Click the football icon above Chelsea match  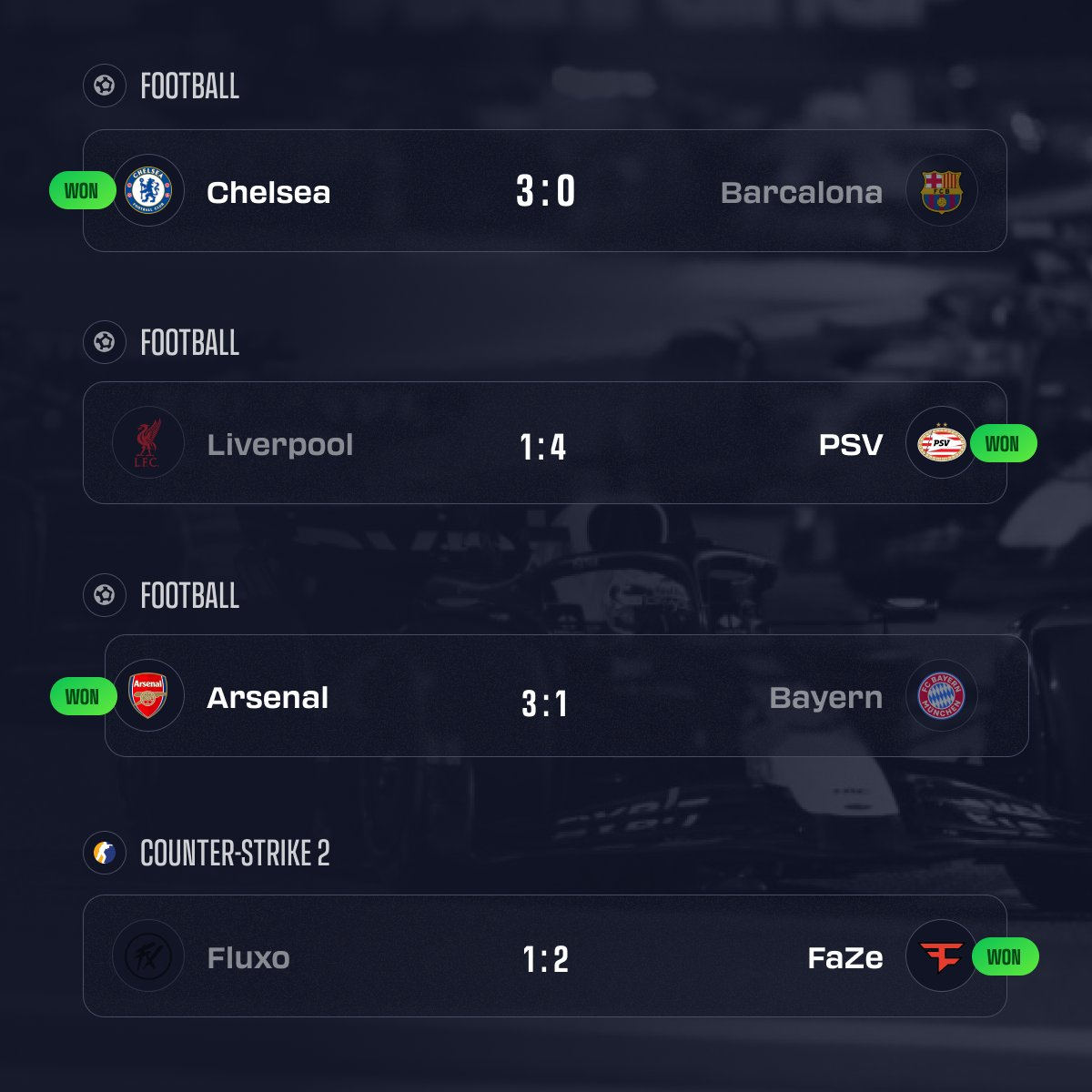point(105,86)
